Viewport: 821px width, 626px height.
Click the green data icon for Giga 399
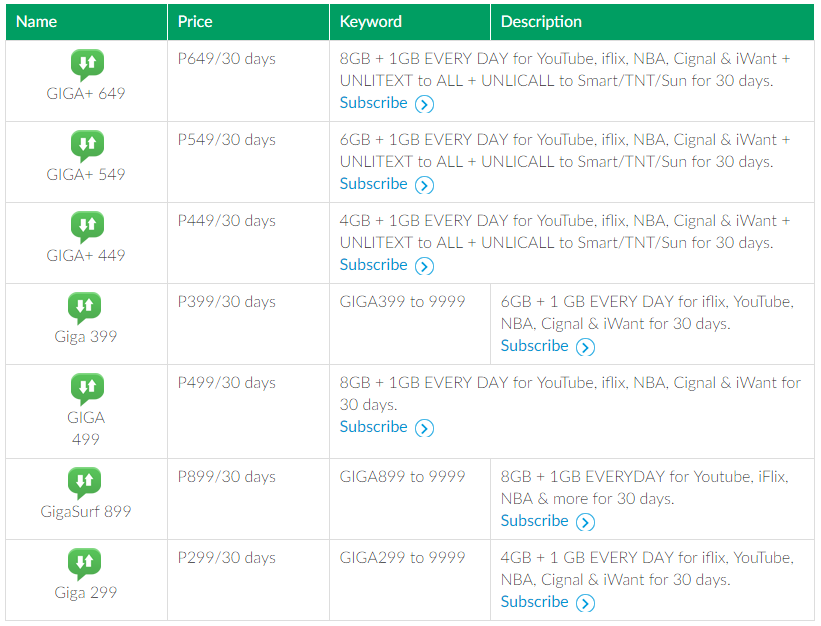point(84,308)
